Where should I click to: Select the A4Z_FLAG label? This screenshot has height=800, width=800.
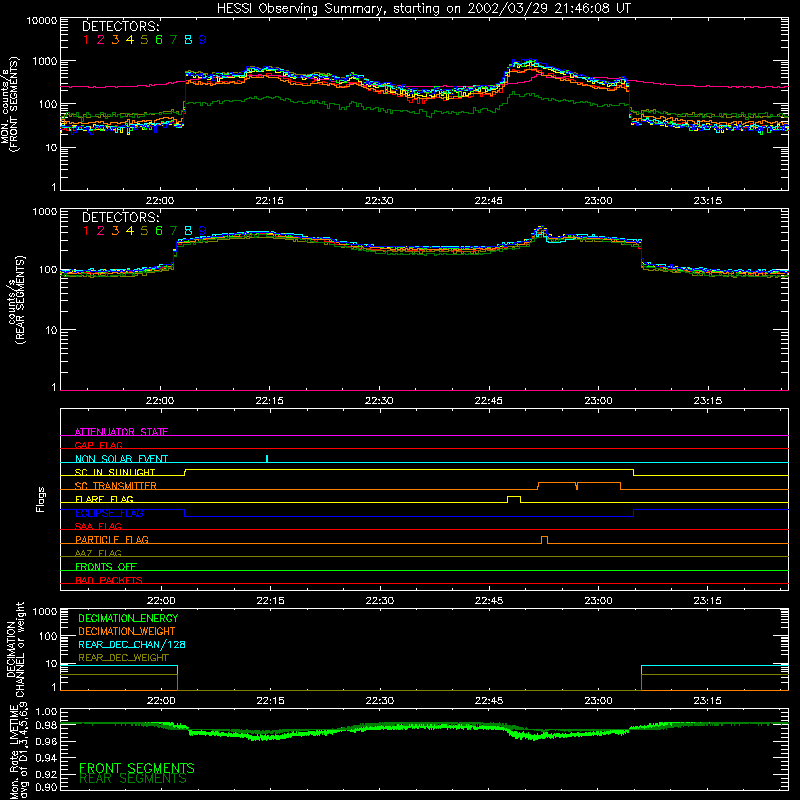click(98, 553)
